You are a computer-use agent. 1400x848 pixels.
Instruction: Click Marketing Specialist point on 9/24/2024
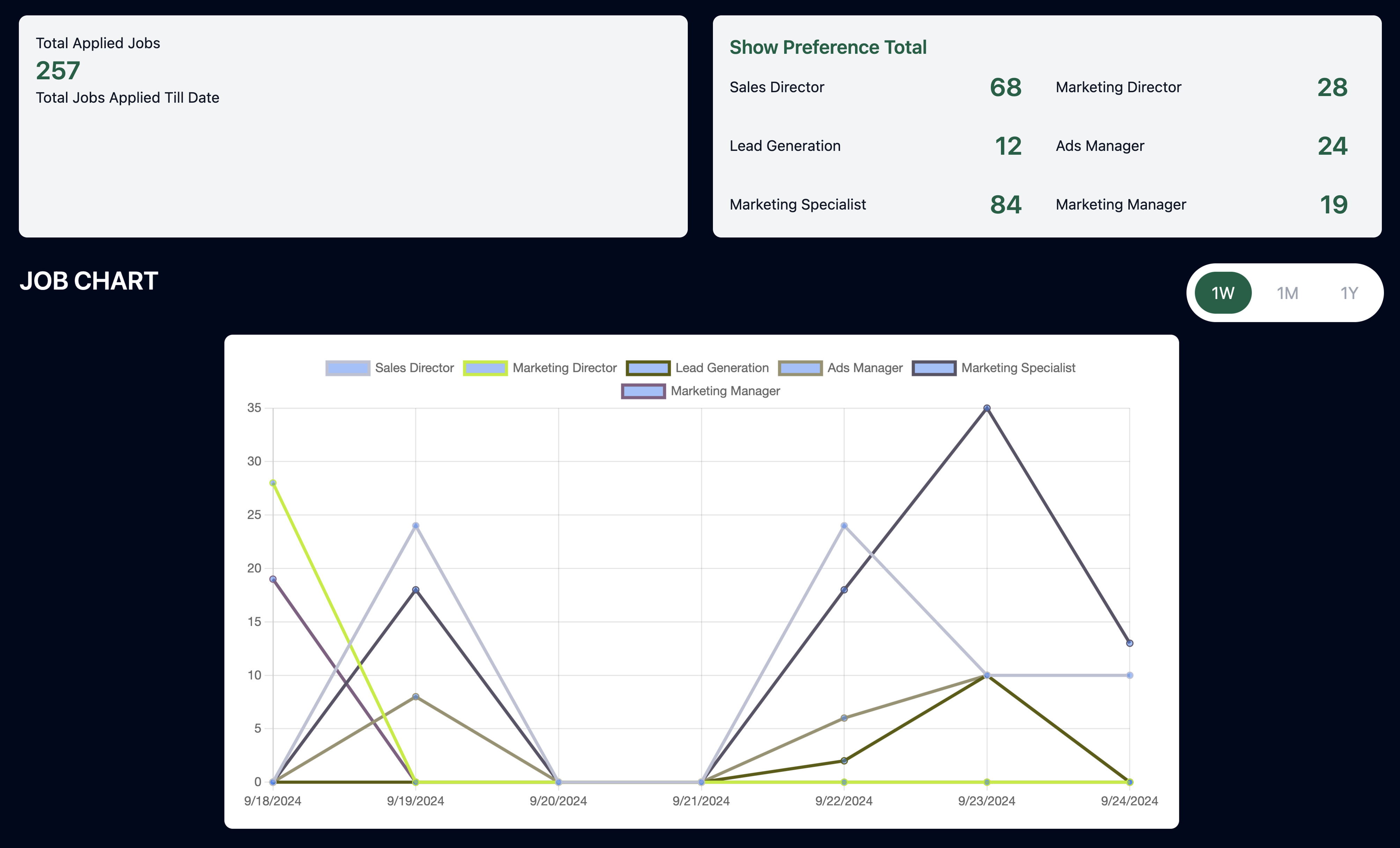[1129, 643]
